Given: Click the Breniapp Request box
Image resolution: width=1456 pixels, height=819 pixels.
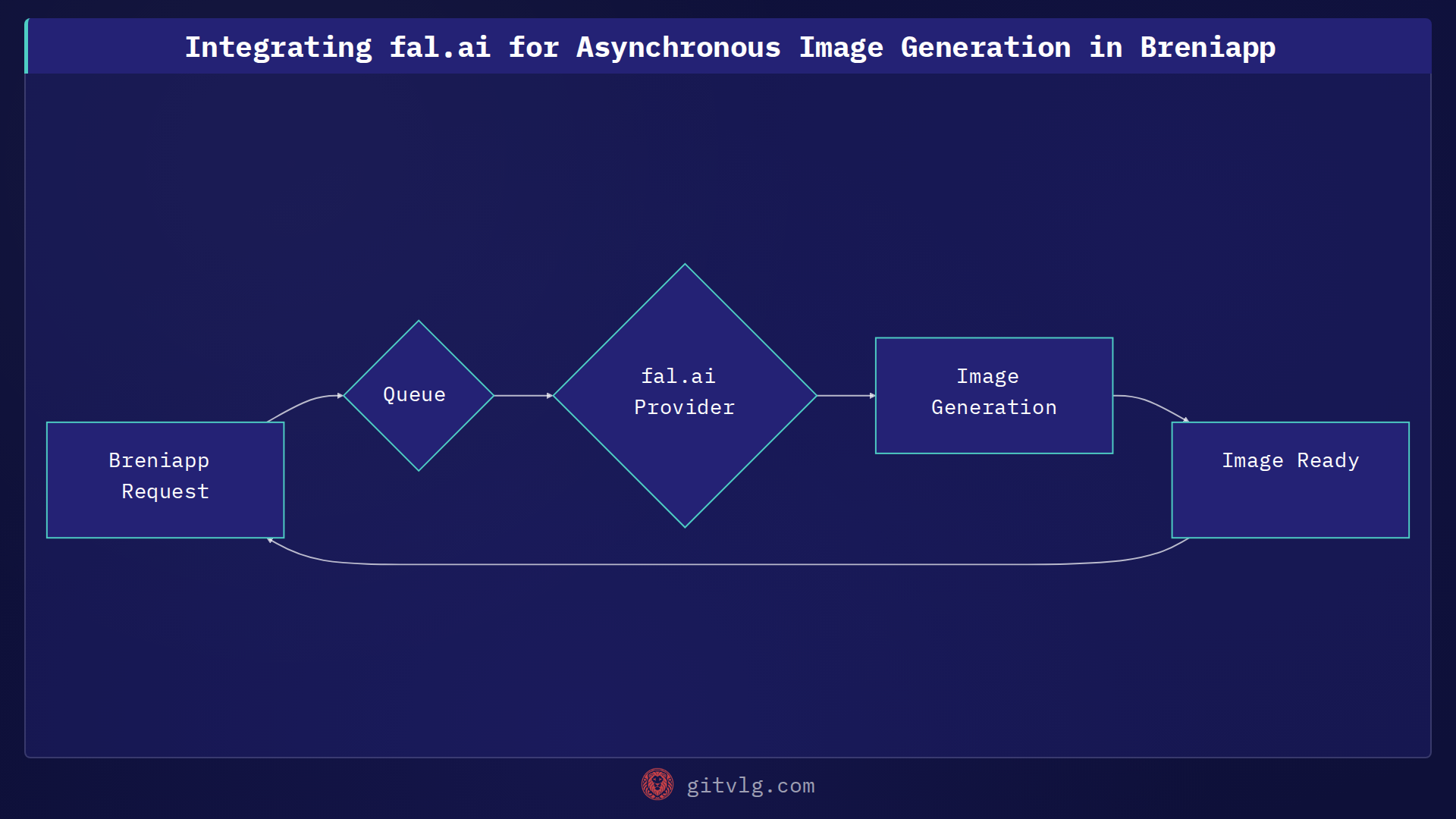Looking at the screenshot, I should pos(165,480).
